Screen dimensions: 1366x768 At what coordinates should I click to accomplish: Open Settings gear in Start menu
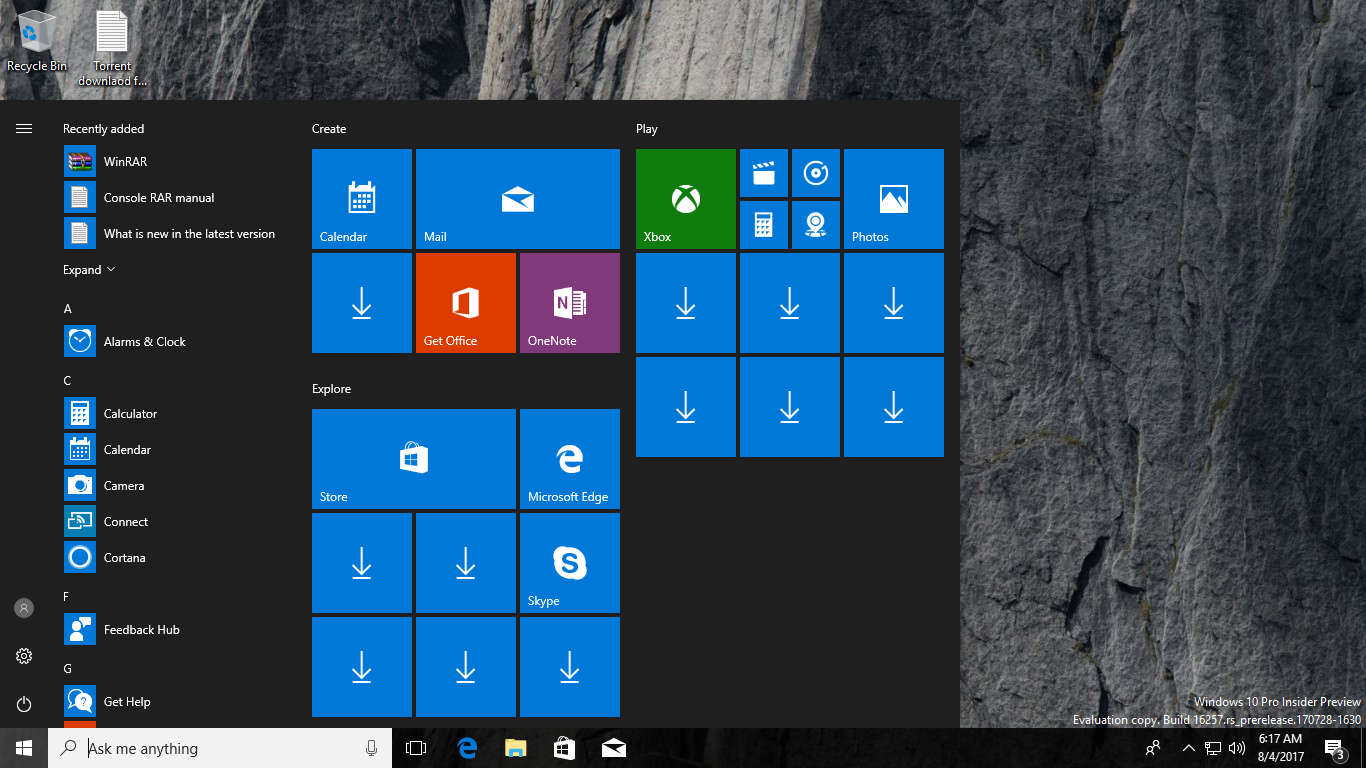pyautogui.click(x=24, y=656)
